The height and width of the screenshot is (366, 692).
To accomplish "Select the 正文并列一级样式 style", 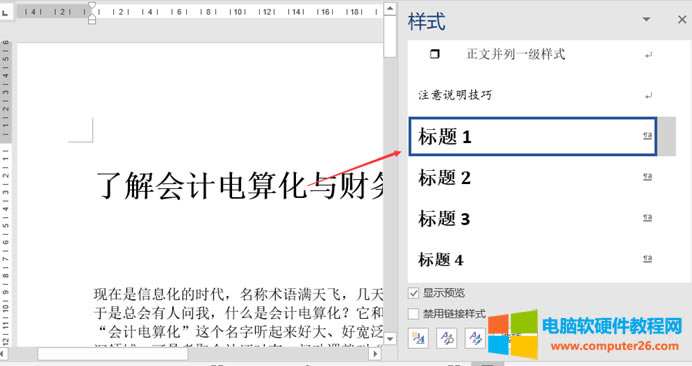I will (533, 54).
